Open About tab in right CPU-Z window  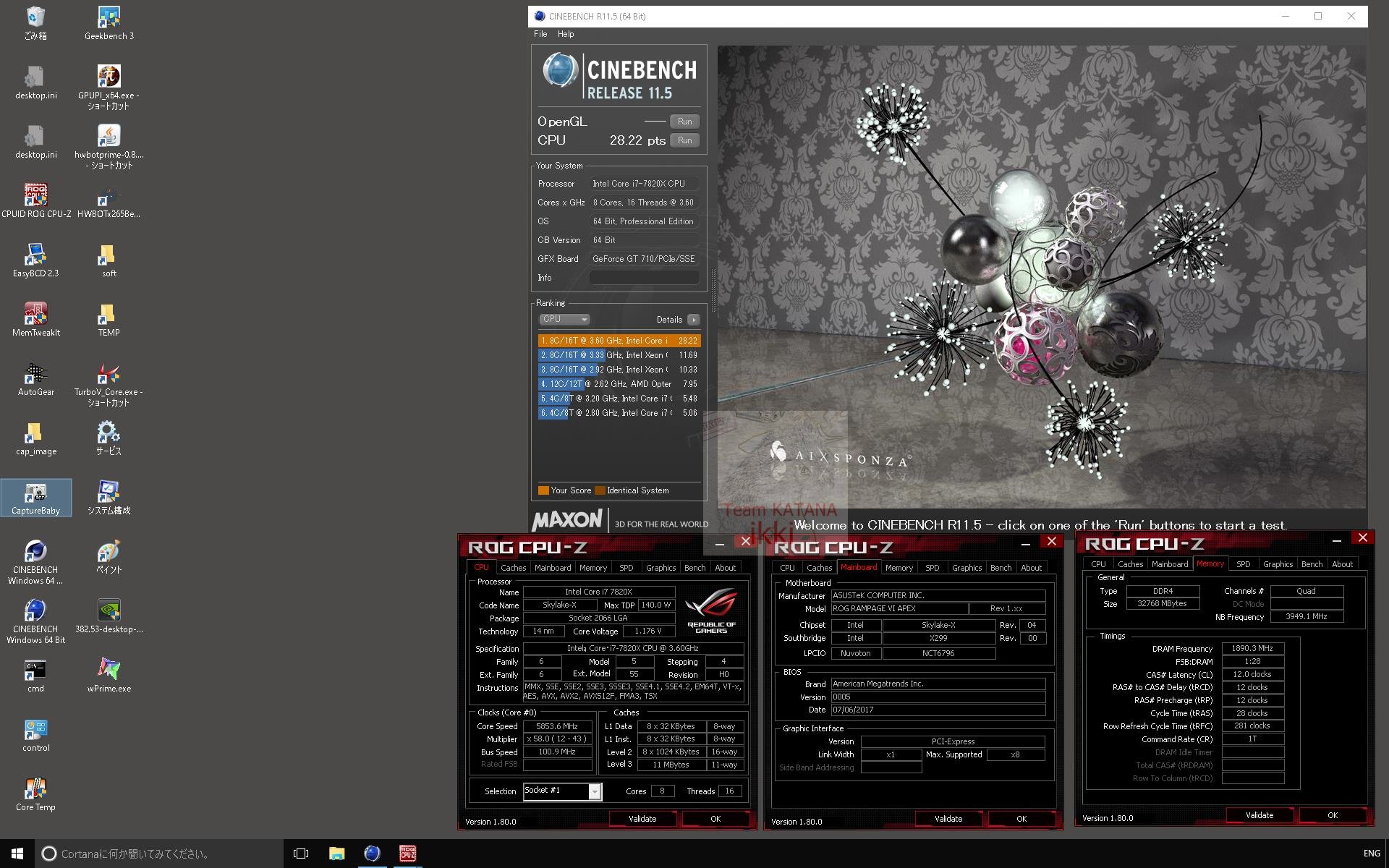[1342, 564]
